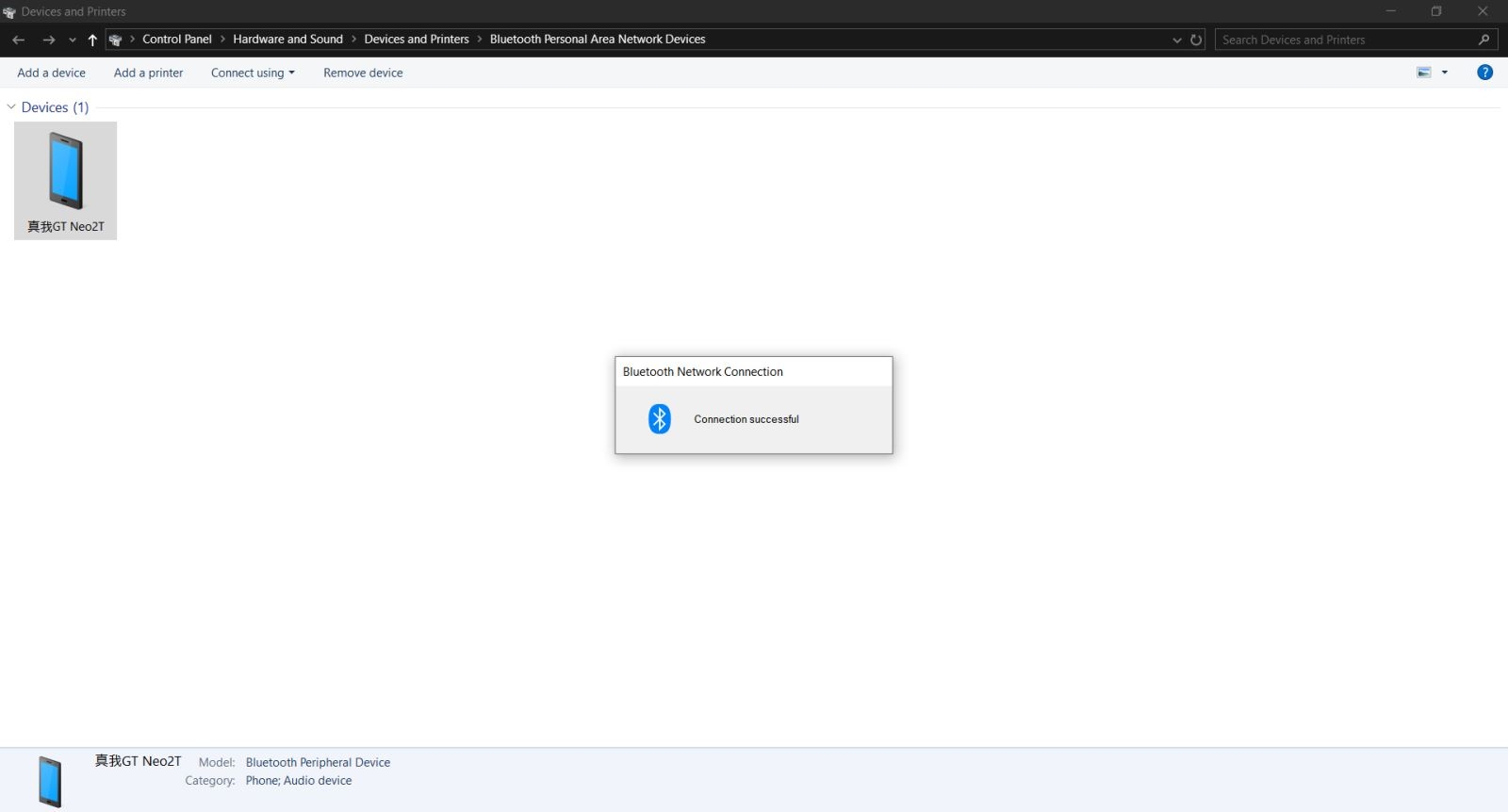Click Add a device
The image size is (1508, 812).
point(51,73)
